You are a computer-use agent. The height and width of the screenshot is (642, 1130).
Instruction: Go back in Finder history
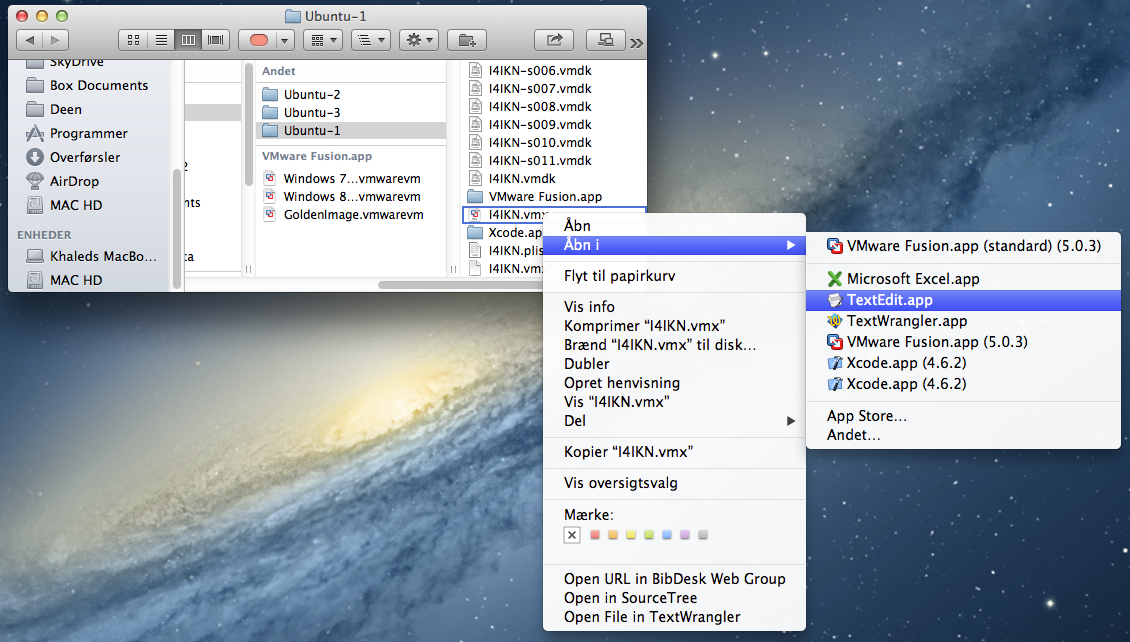30,40
